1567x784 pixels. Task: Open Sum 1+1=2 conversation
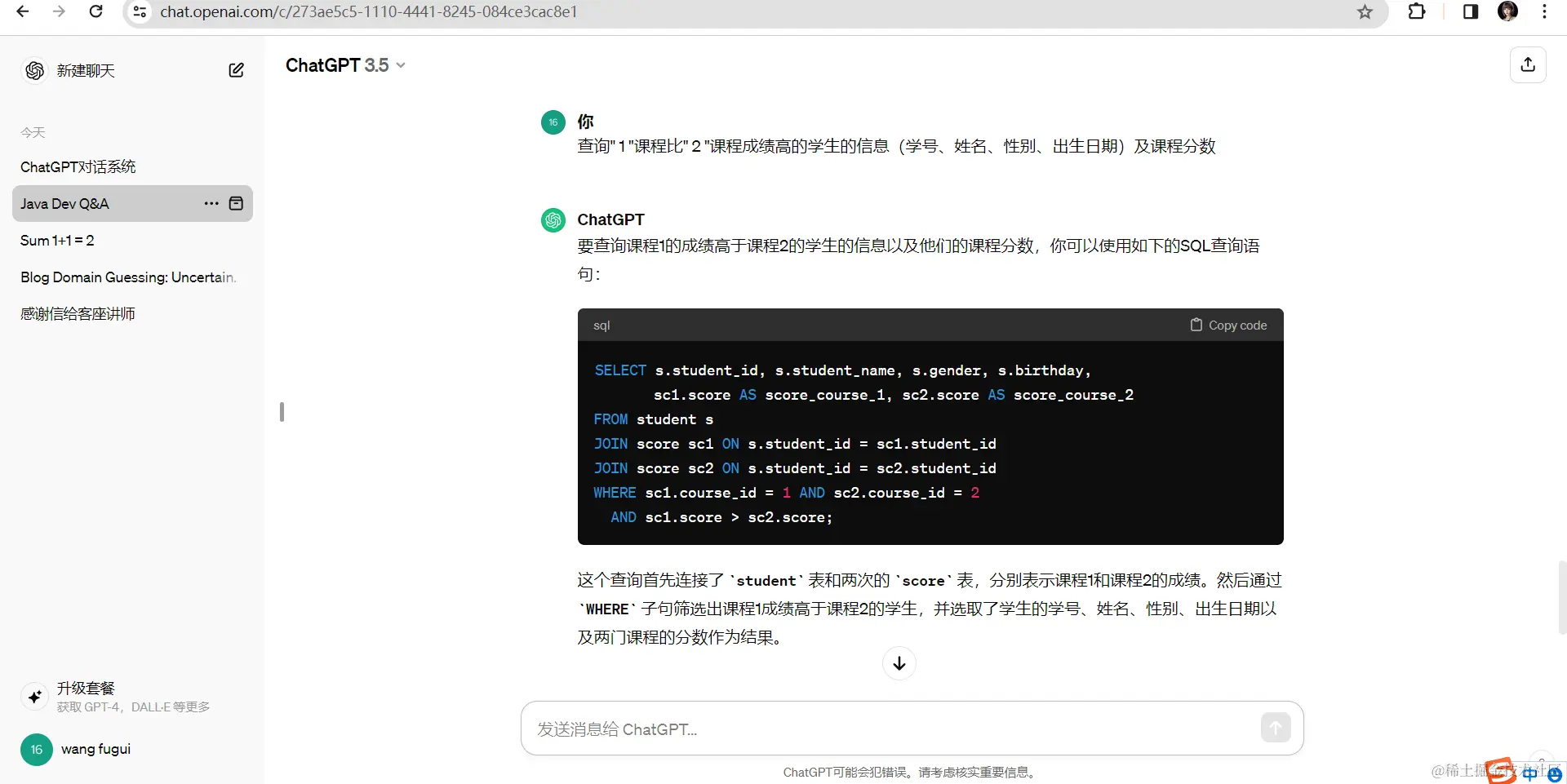132,240
